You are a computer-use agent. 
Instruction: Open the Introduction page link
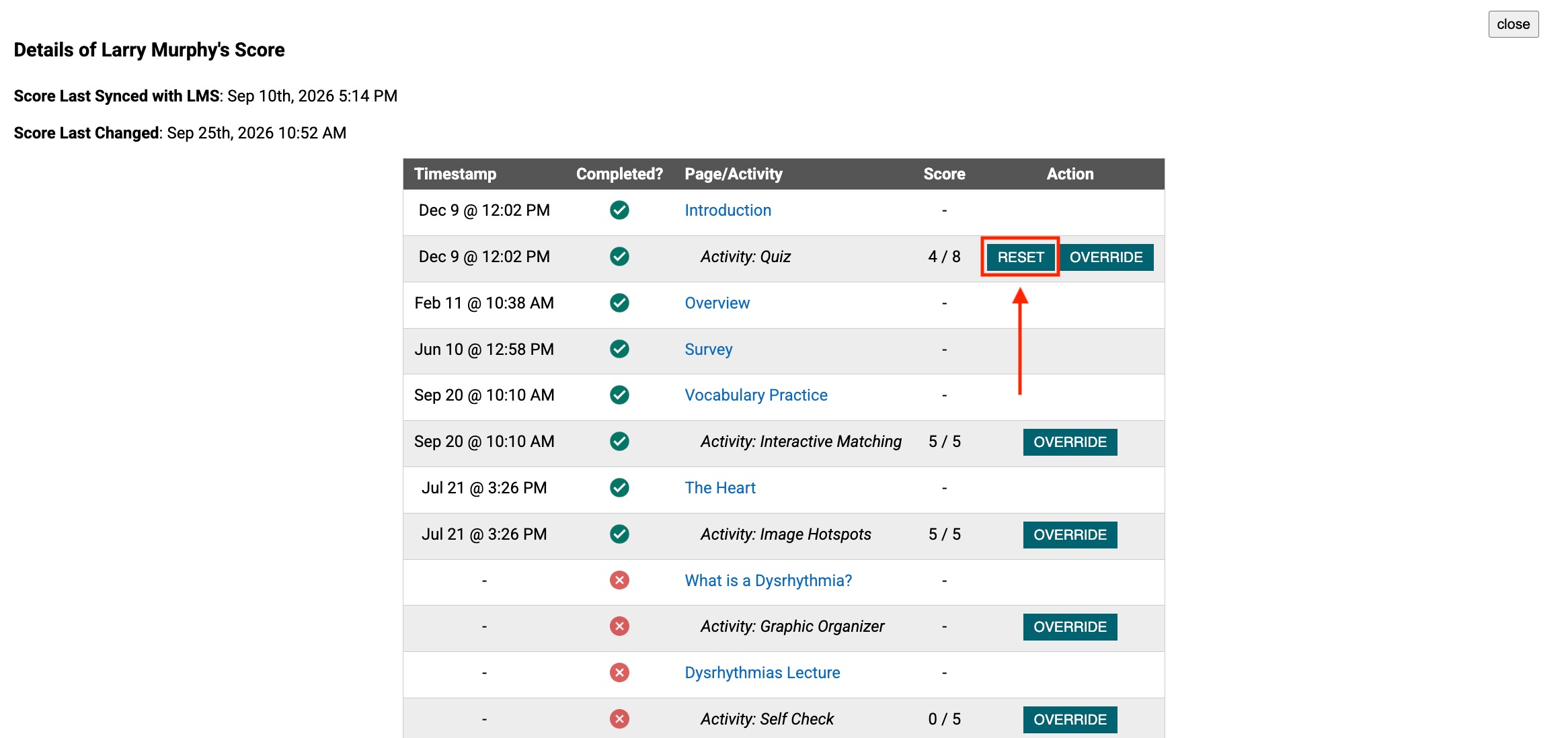tap(728, 210)
